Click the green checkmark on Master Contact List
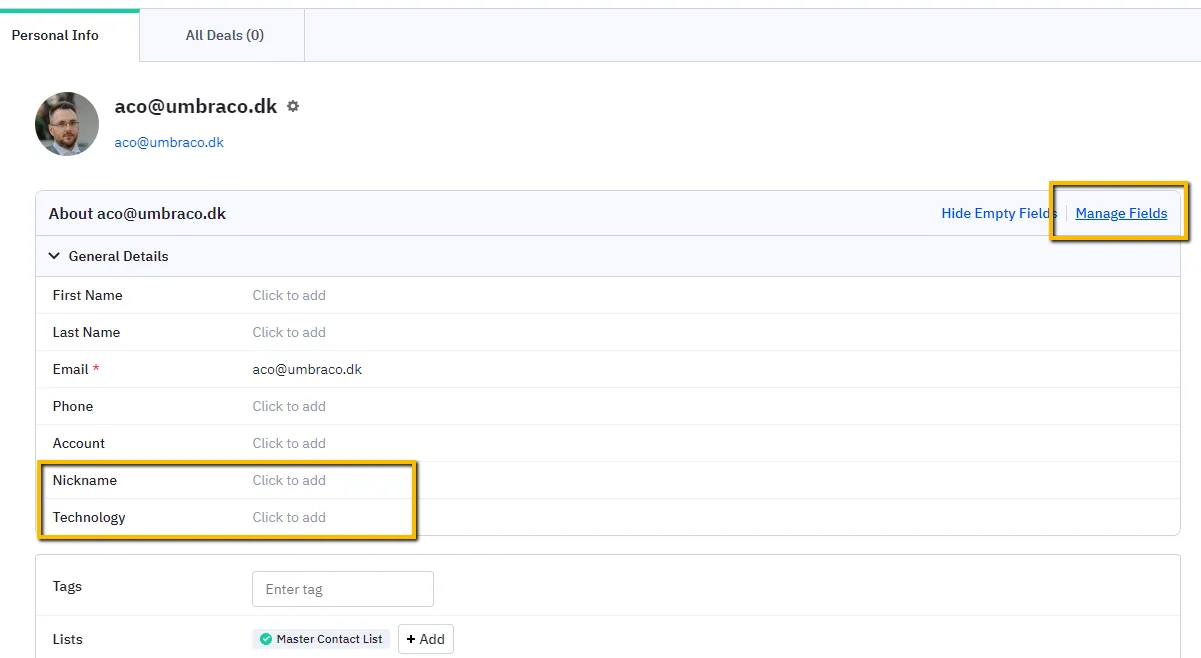Screen dimensions: 1201x658 (x=265, y=639)
